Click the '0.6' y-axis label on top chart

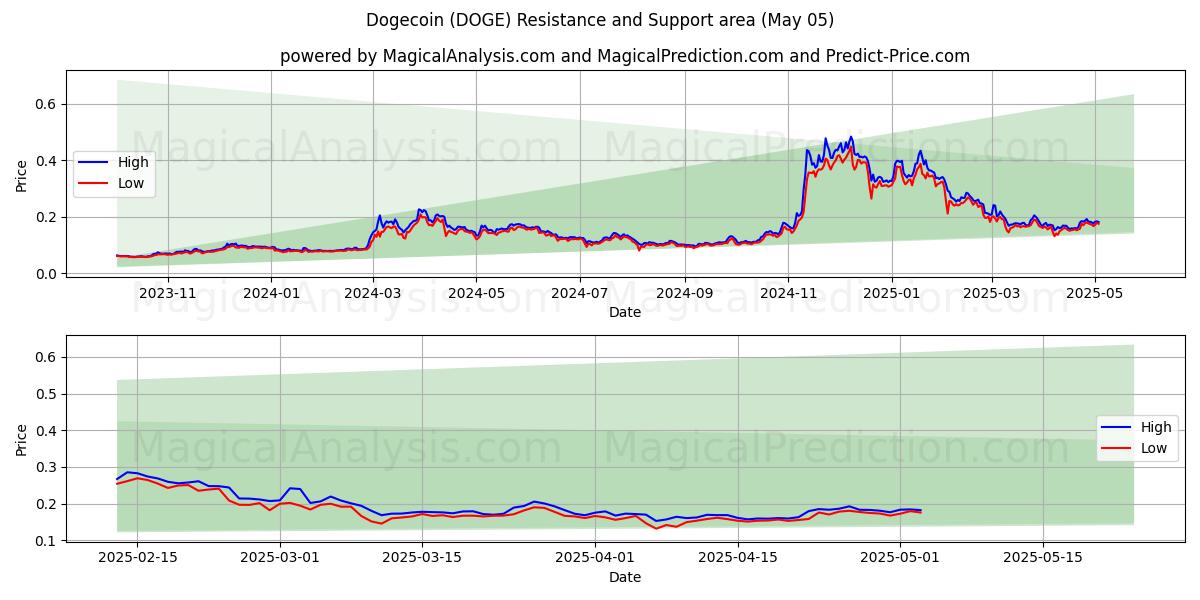[x=48, y=104]
